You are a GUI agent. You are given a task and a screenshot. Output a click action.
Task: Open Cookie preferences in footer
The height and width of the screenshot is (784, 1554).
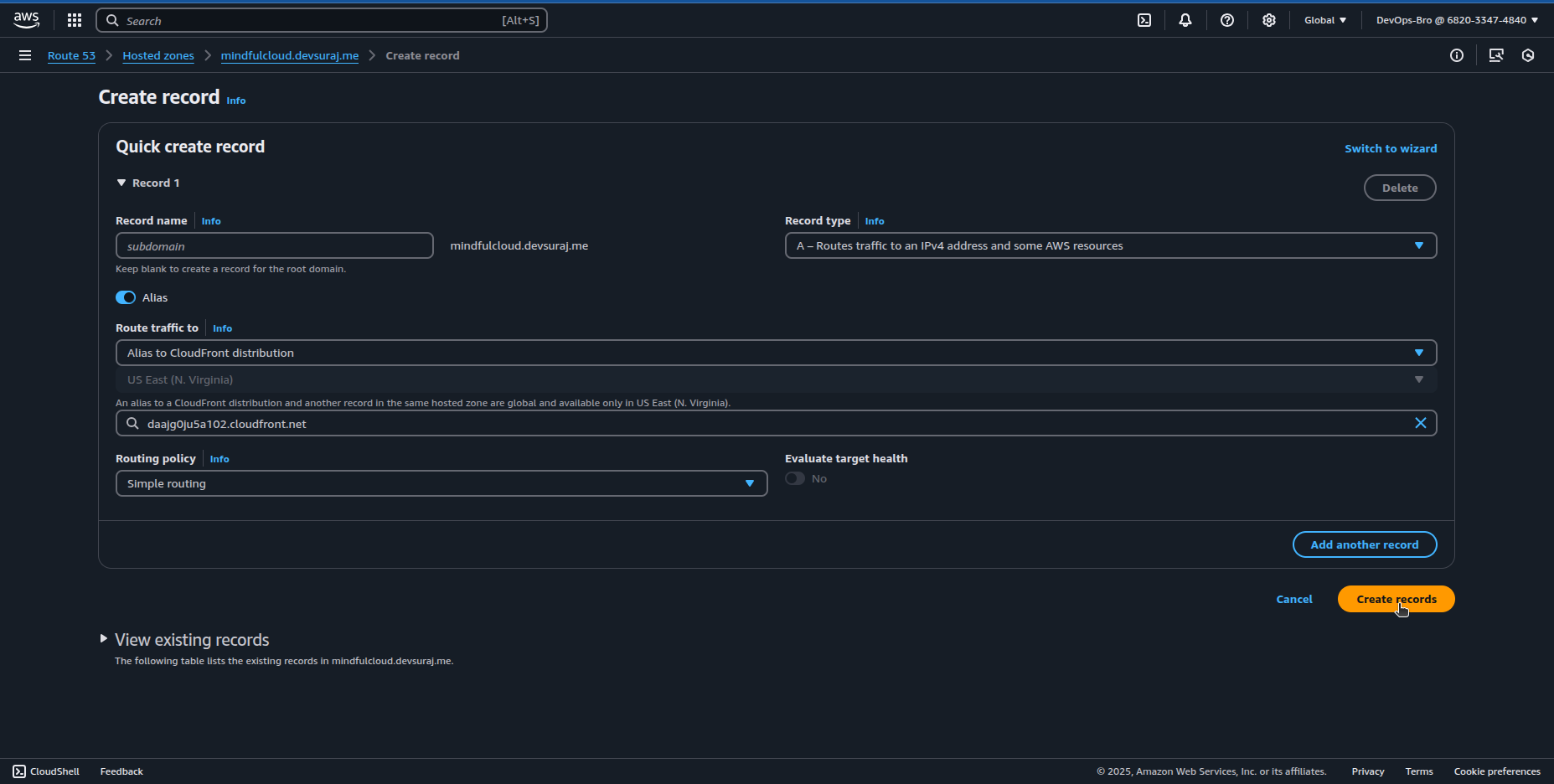pos(1497,771)
